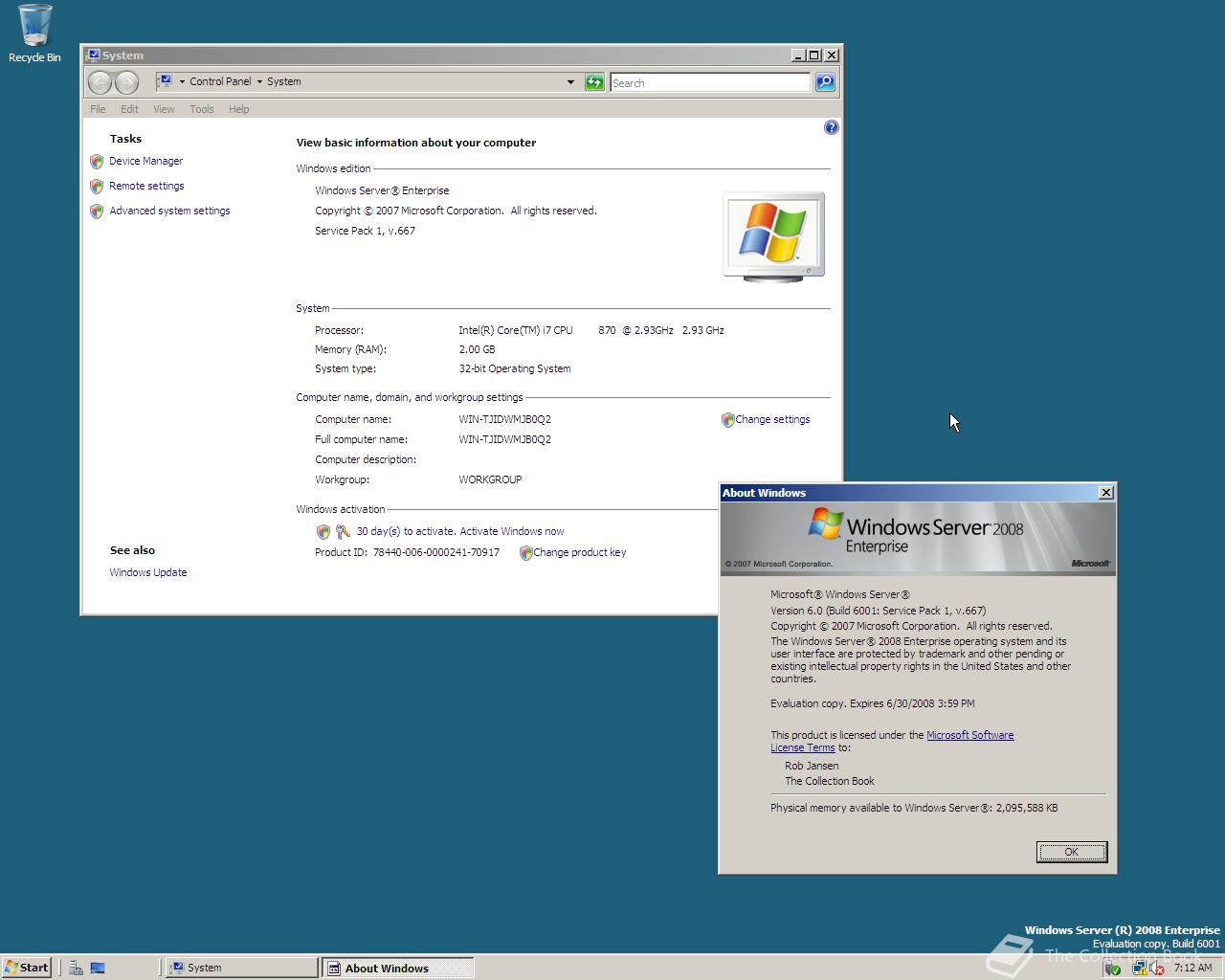Click the keys icon next to activation notice

[x=343, y=532]
